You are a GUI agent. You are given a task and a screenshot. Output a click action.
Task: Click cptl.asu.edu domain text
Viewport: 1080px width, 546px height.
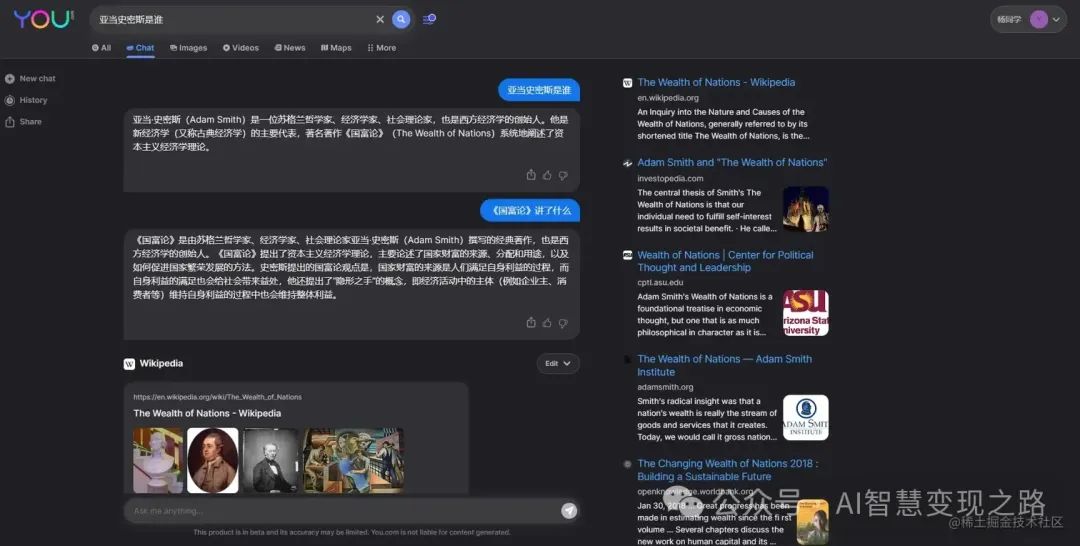click(x=660, y=282)
